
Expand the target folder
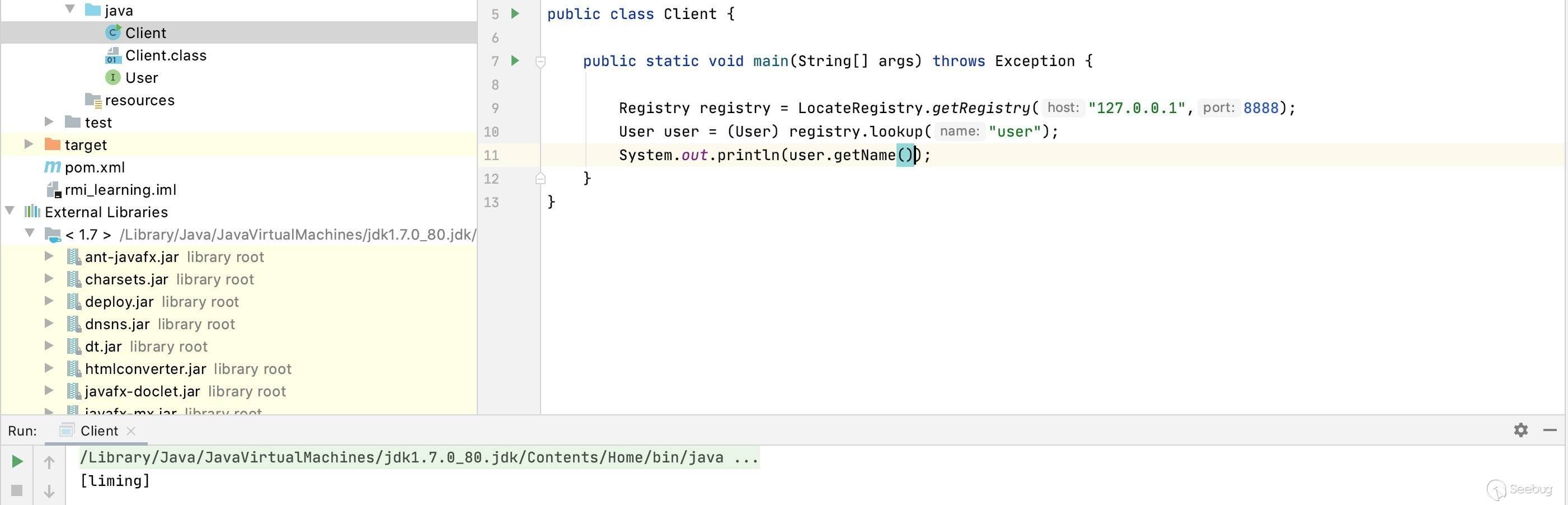click(29, 144)
